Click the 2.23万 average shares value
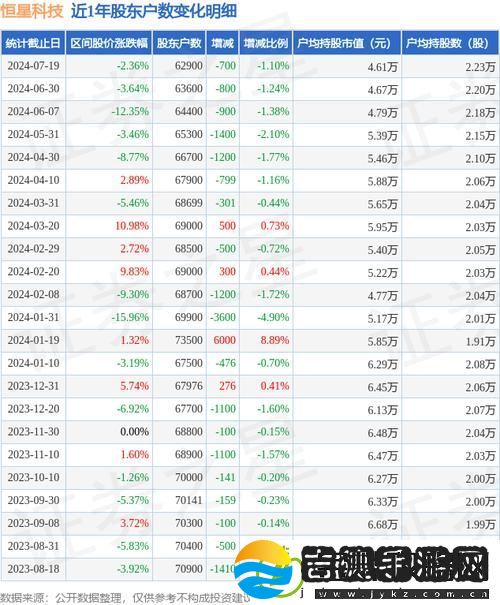This screenshot has width=500, height=605. (480, 67)
